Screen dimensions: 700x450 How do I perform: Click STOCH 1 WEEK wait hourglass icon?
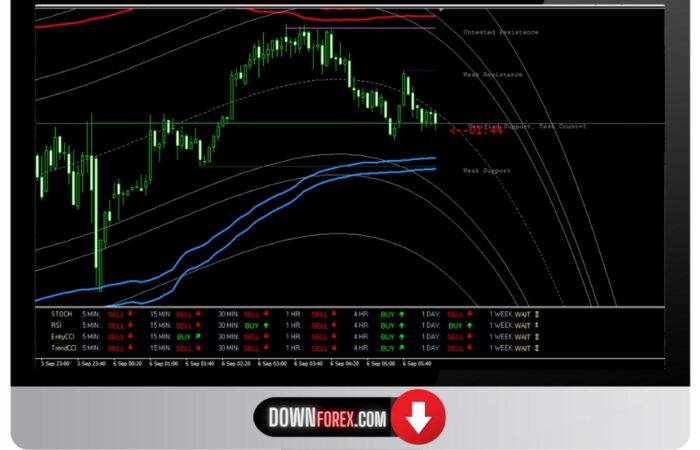pyautogui.click(x=538, y=314)
